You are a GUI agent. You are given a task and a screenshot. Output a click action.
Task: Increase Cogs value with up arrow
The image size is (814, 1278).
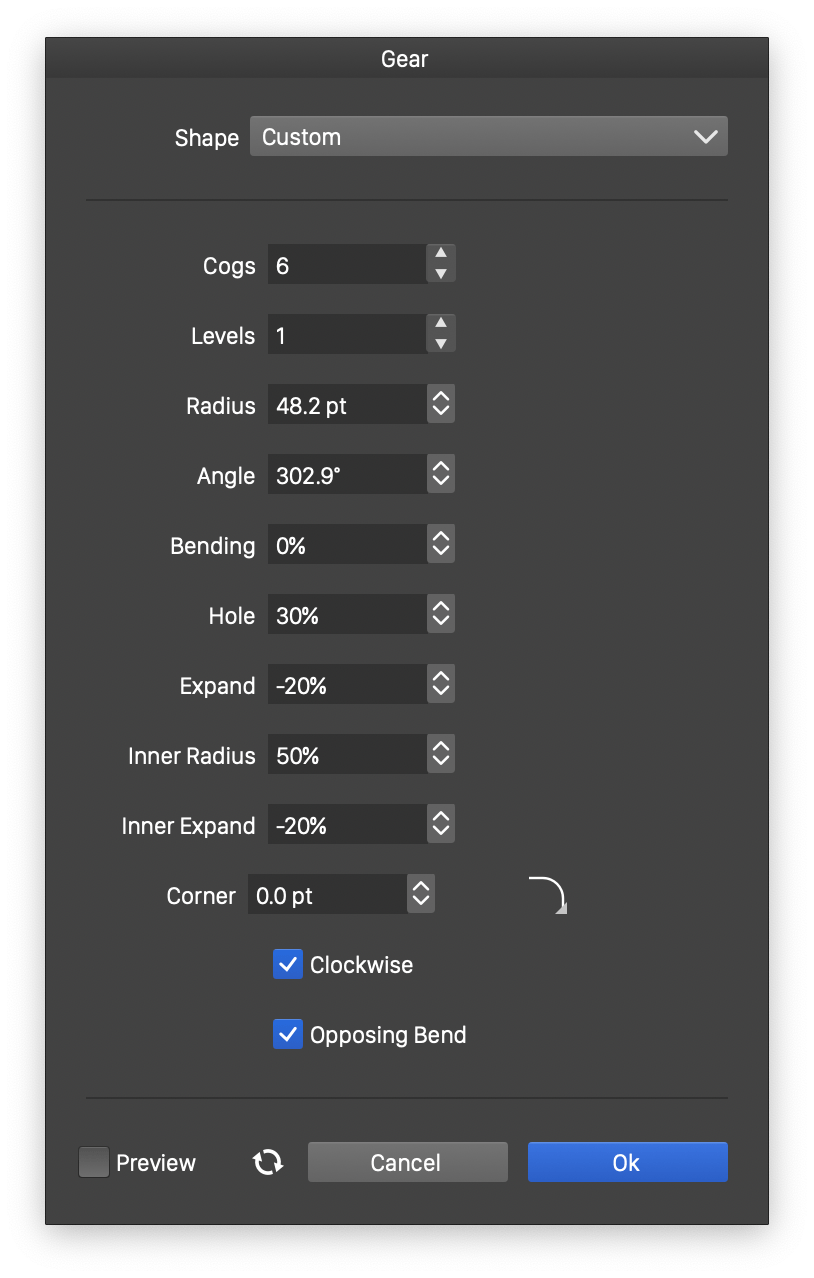441,254
